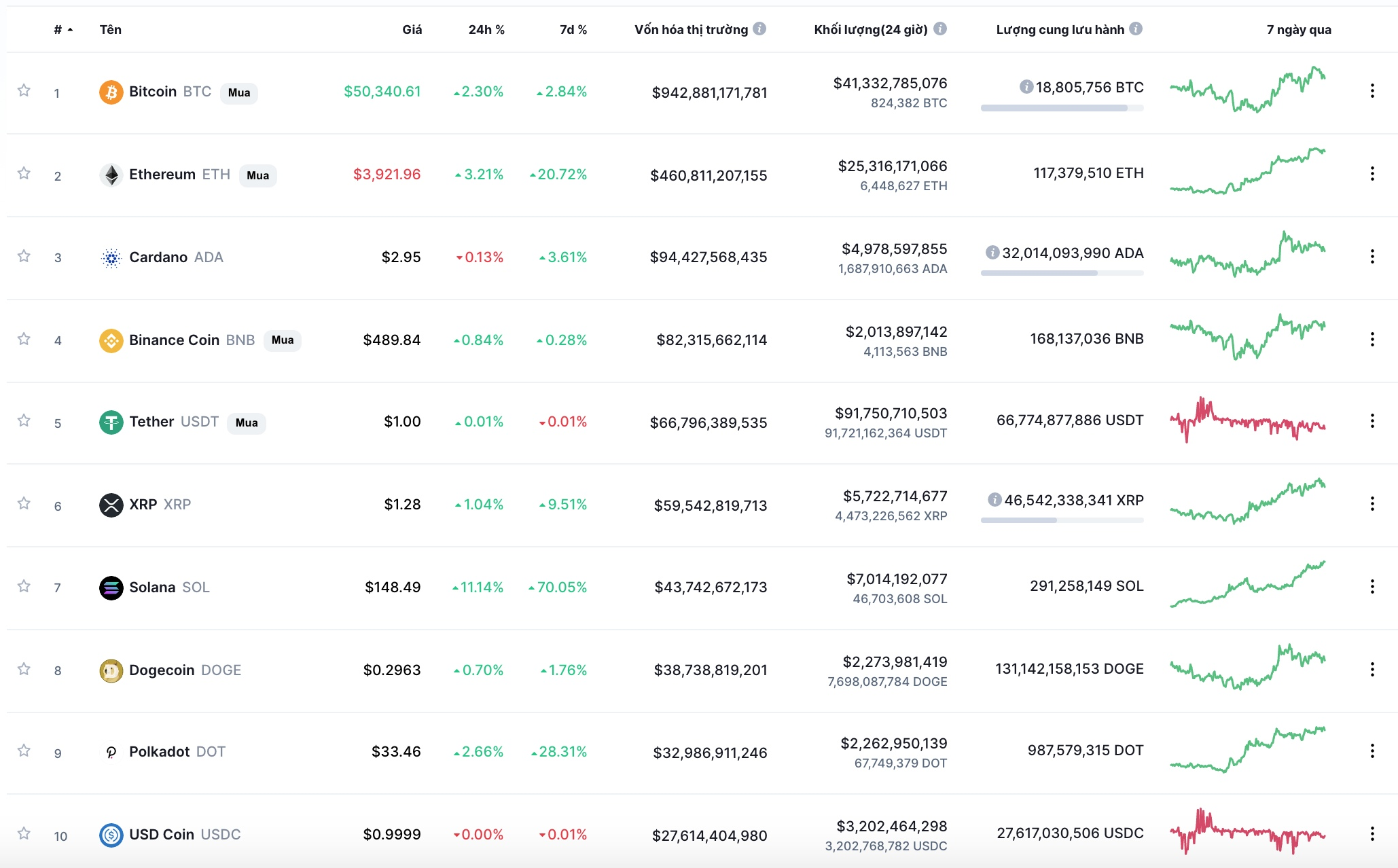Image resolution: width=1398 pixels, height=868 pixels.
Task: Click Dogecoin price $0.2963
Action: (x=392, y=670)
